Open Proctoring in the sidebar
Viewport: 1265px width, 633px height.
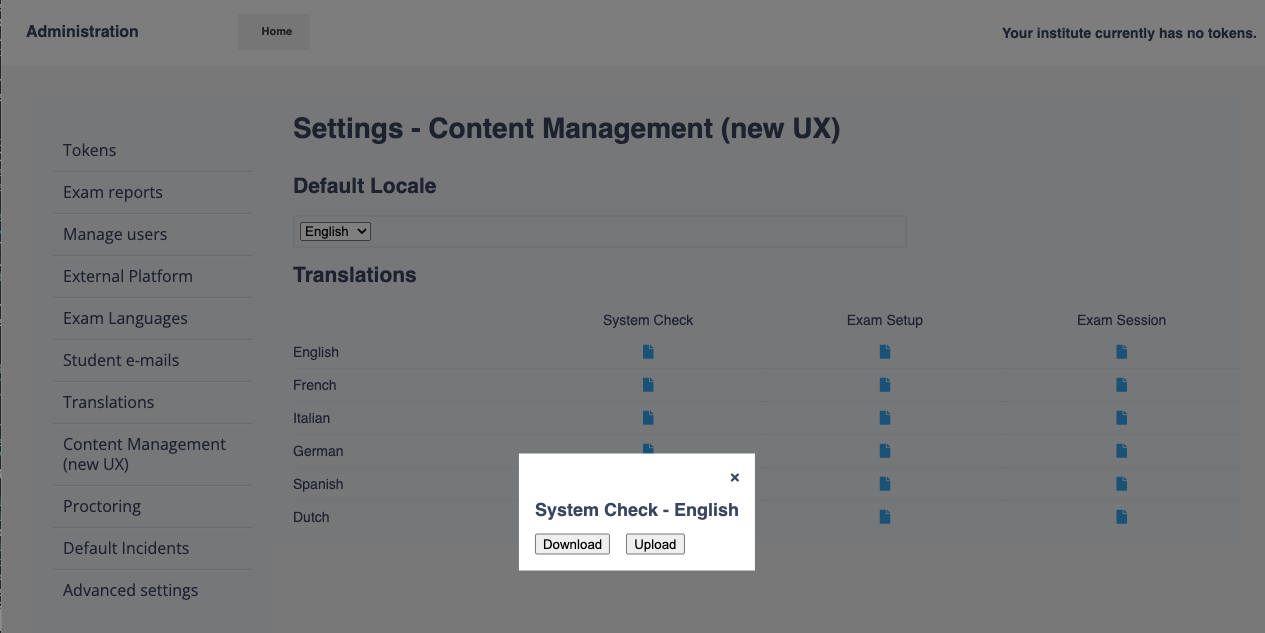[x=101, y=506]
